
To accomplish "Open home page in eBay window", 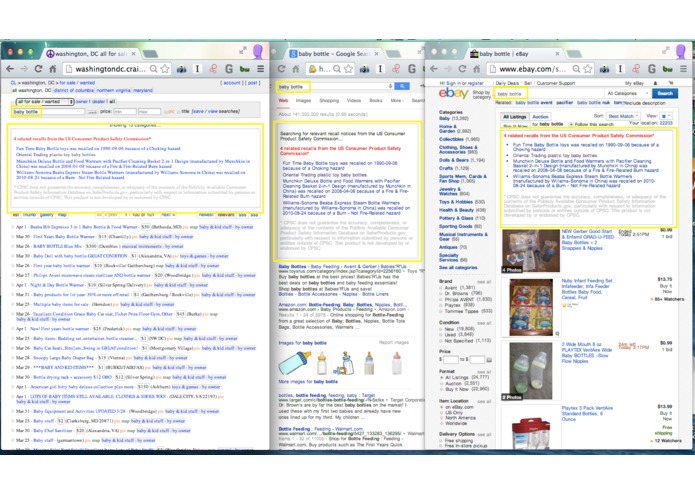I will coord(476,69).
